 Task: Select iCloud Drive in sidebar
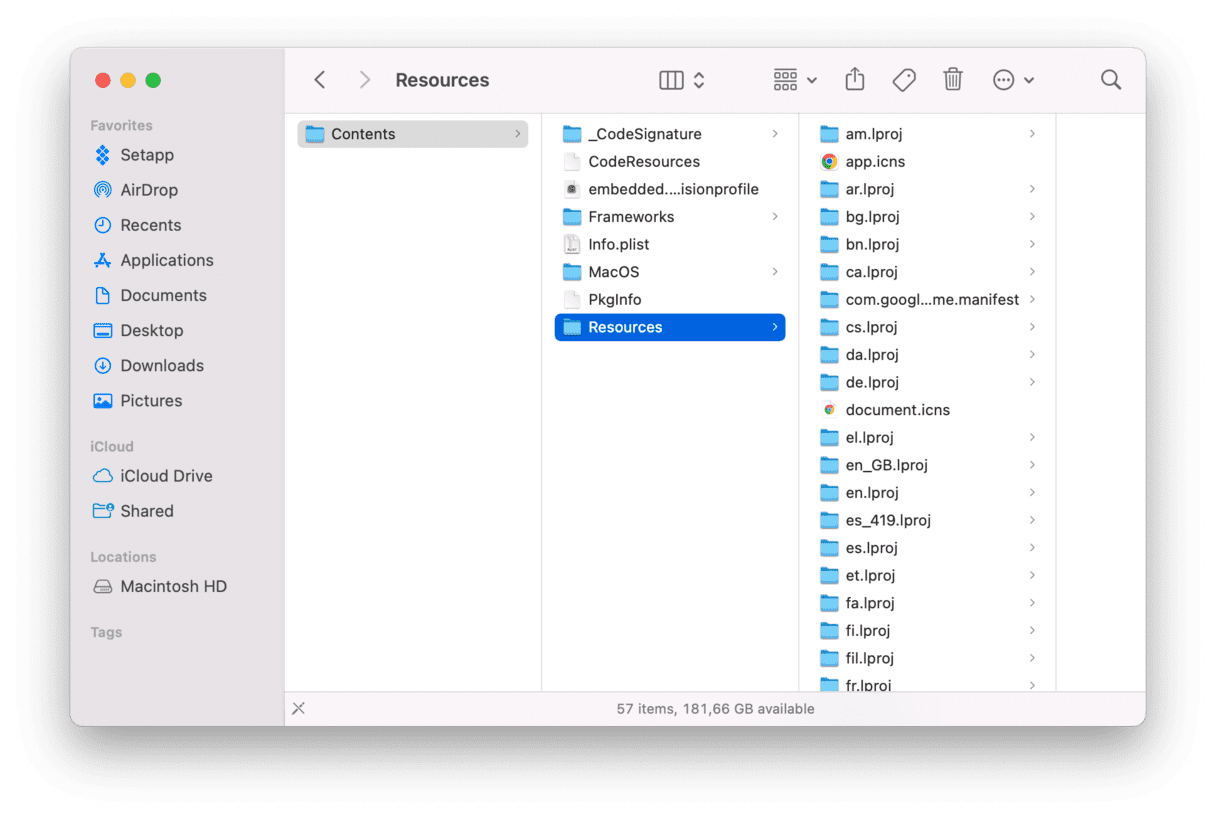[166, 476]
